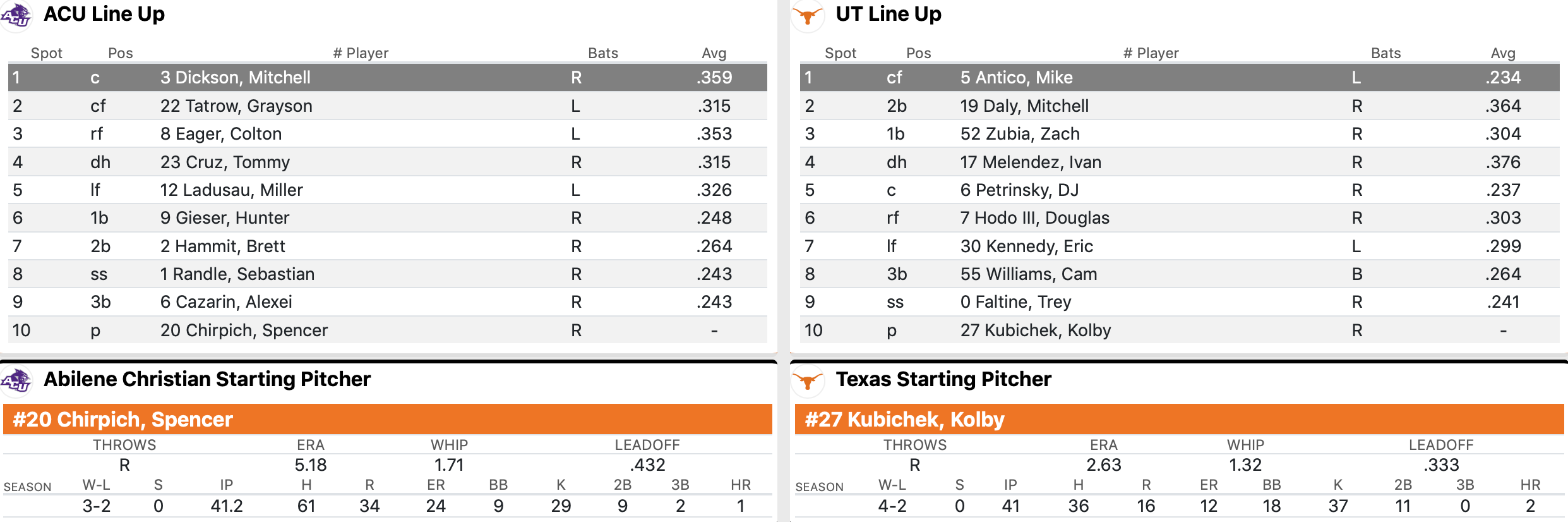Click the # Player header in ACU lineup
1568x522 pixels.
tap(361, 53)
